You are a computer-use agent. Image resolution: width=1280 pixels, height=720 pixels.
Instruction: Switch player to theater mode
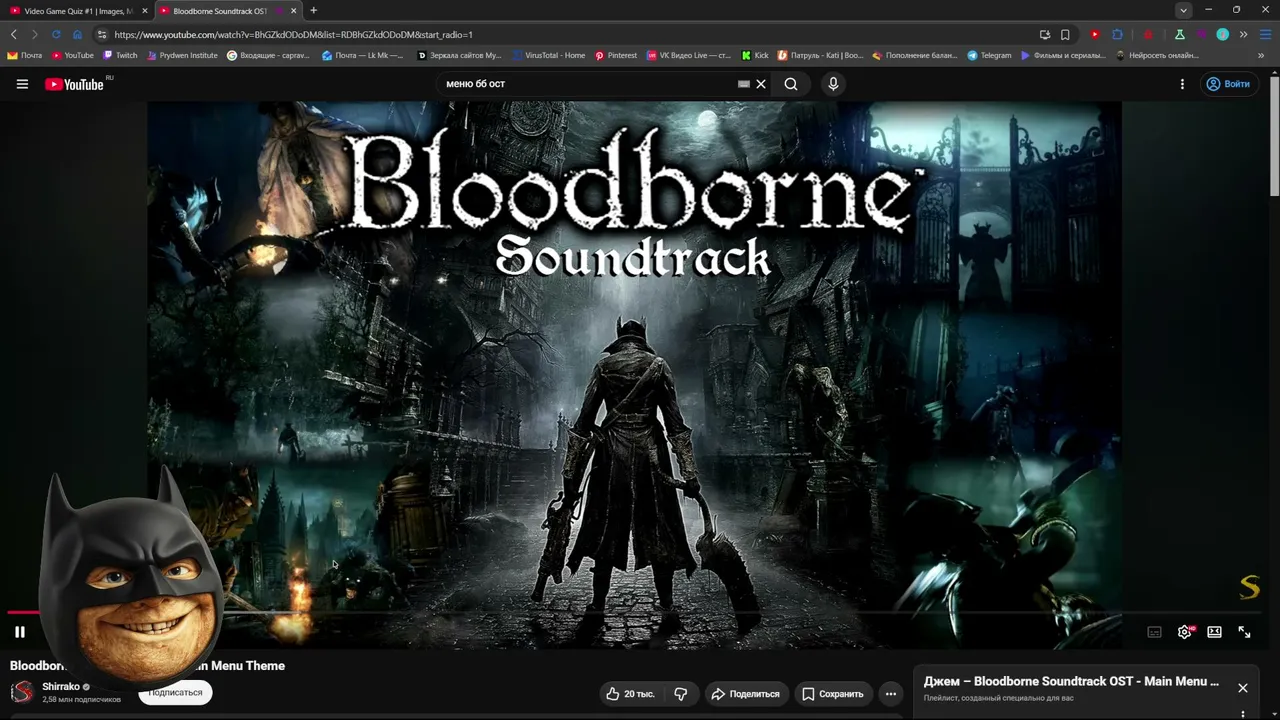click(x=1214, y=632)
